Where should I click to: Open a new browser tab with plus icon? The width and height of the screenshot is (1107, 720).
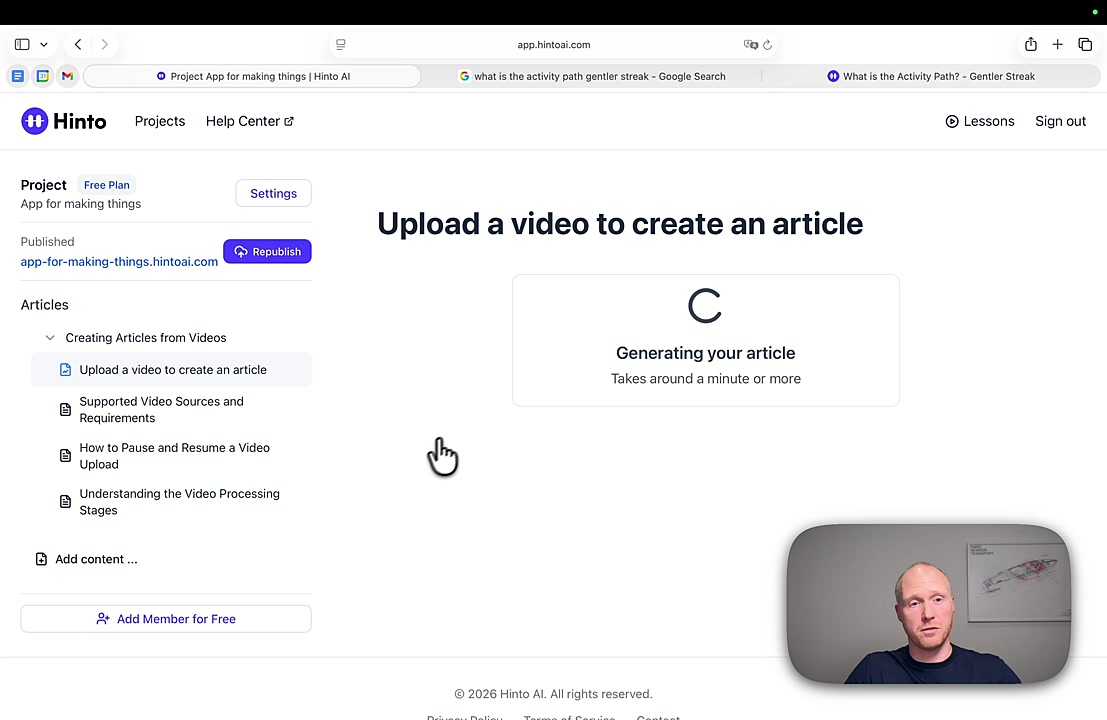pyautogui.click(x=1057, y=45)
